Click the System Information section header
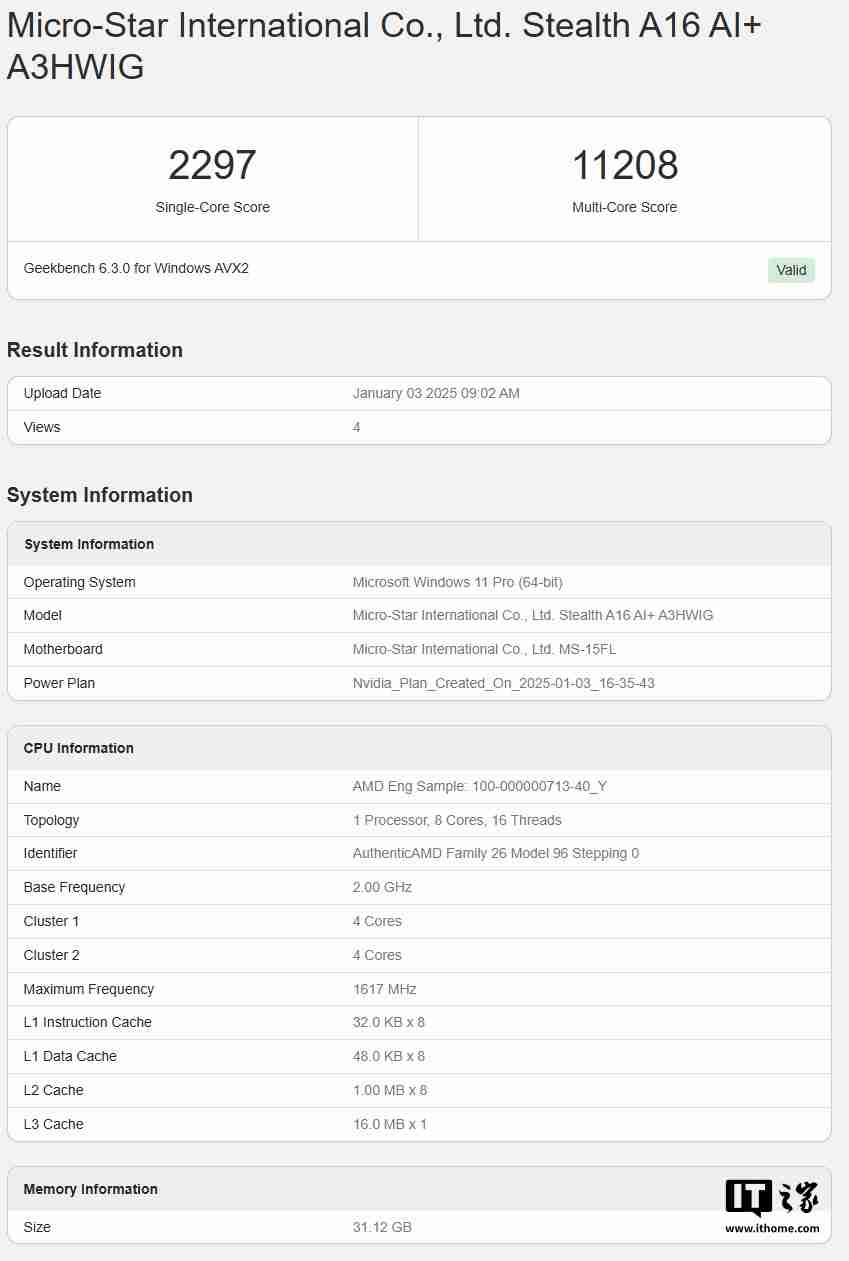Screen dimensions: 849x1261 pos(88,544)
